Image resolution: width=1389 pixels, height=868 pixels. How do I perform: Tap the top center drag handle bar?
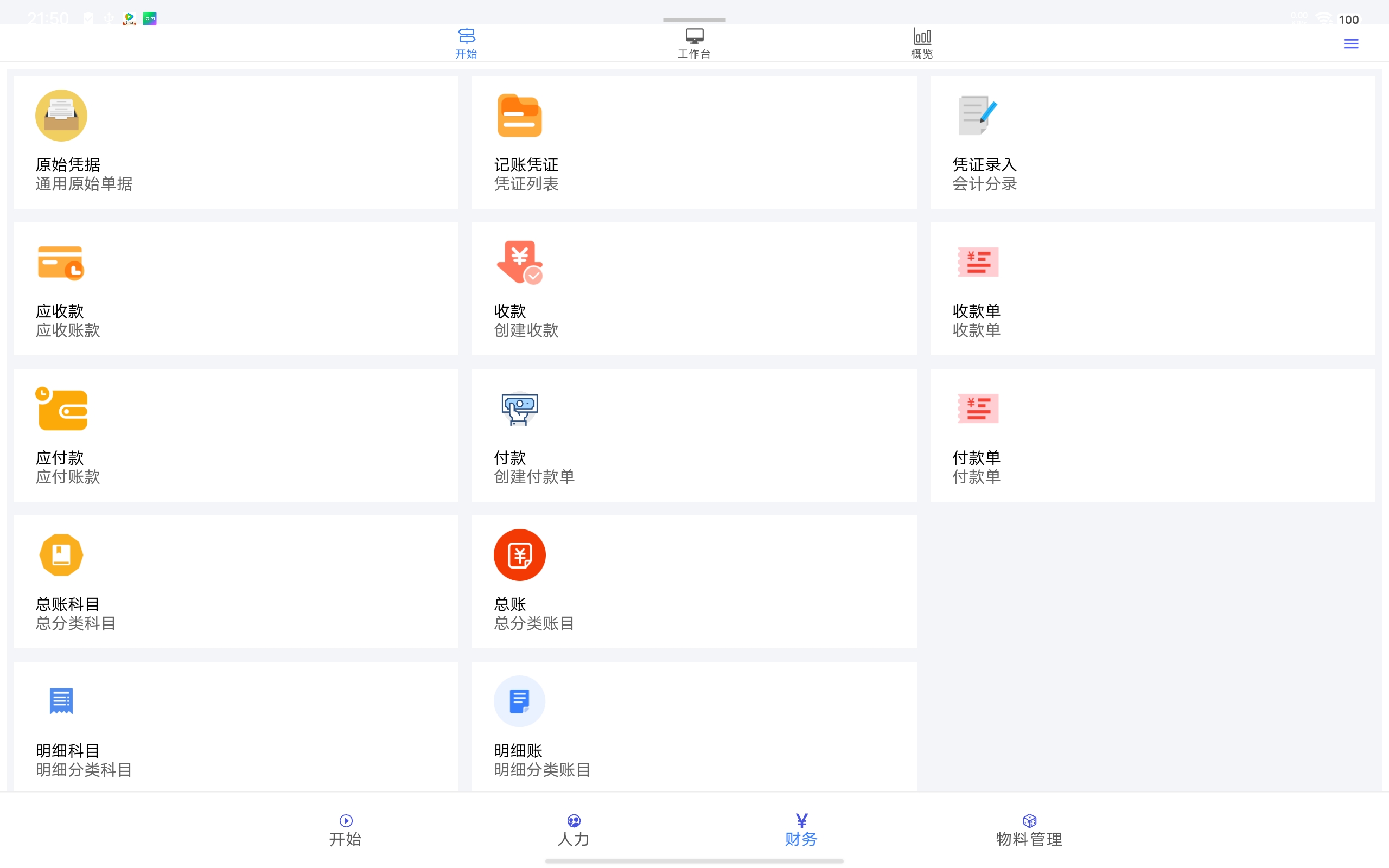click(x=694, y=20)
